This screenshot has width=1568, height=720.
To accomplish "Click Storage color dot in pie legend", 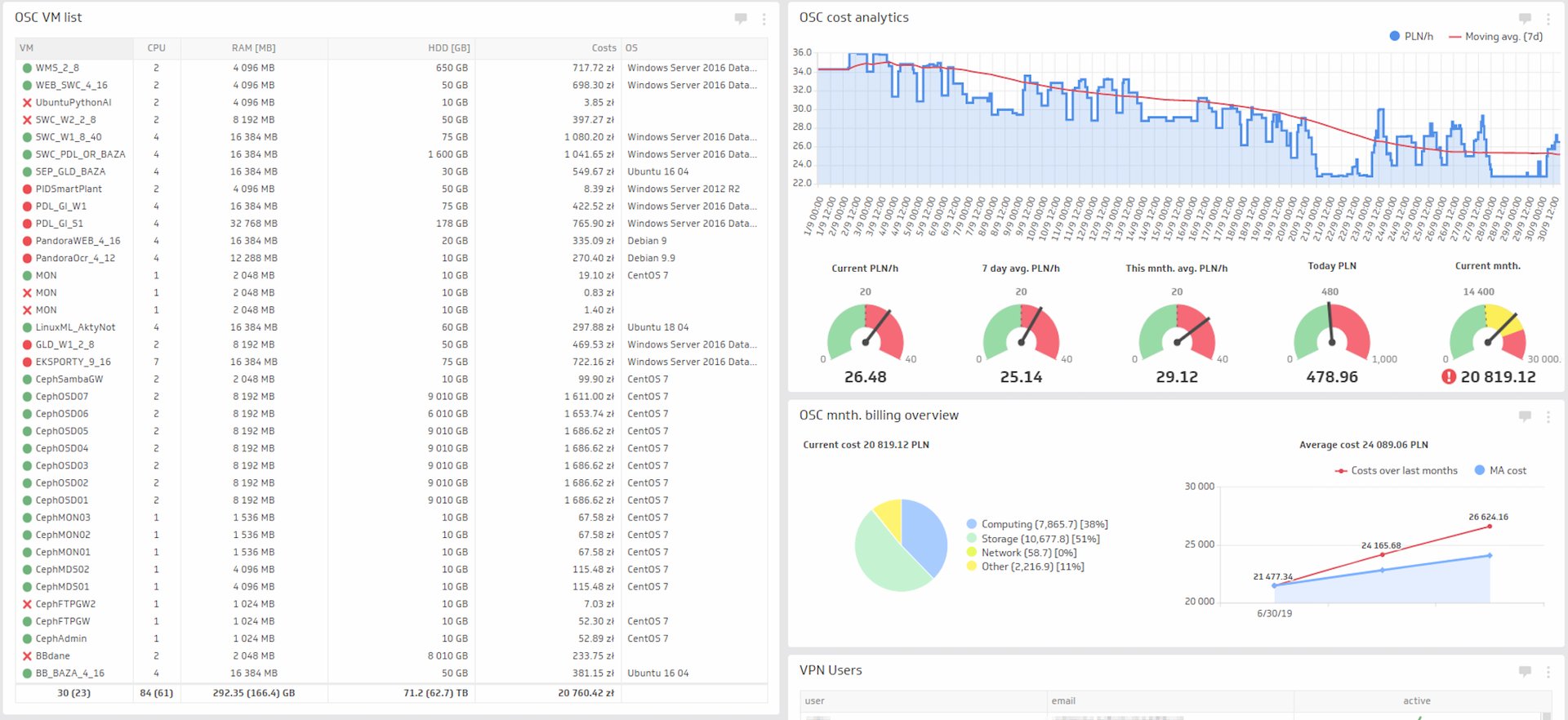I will click(972, 539).
